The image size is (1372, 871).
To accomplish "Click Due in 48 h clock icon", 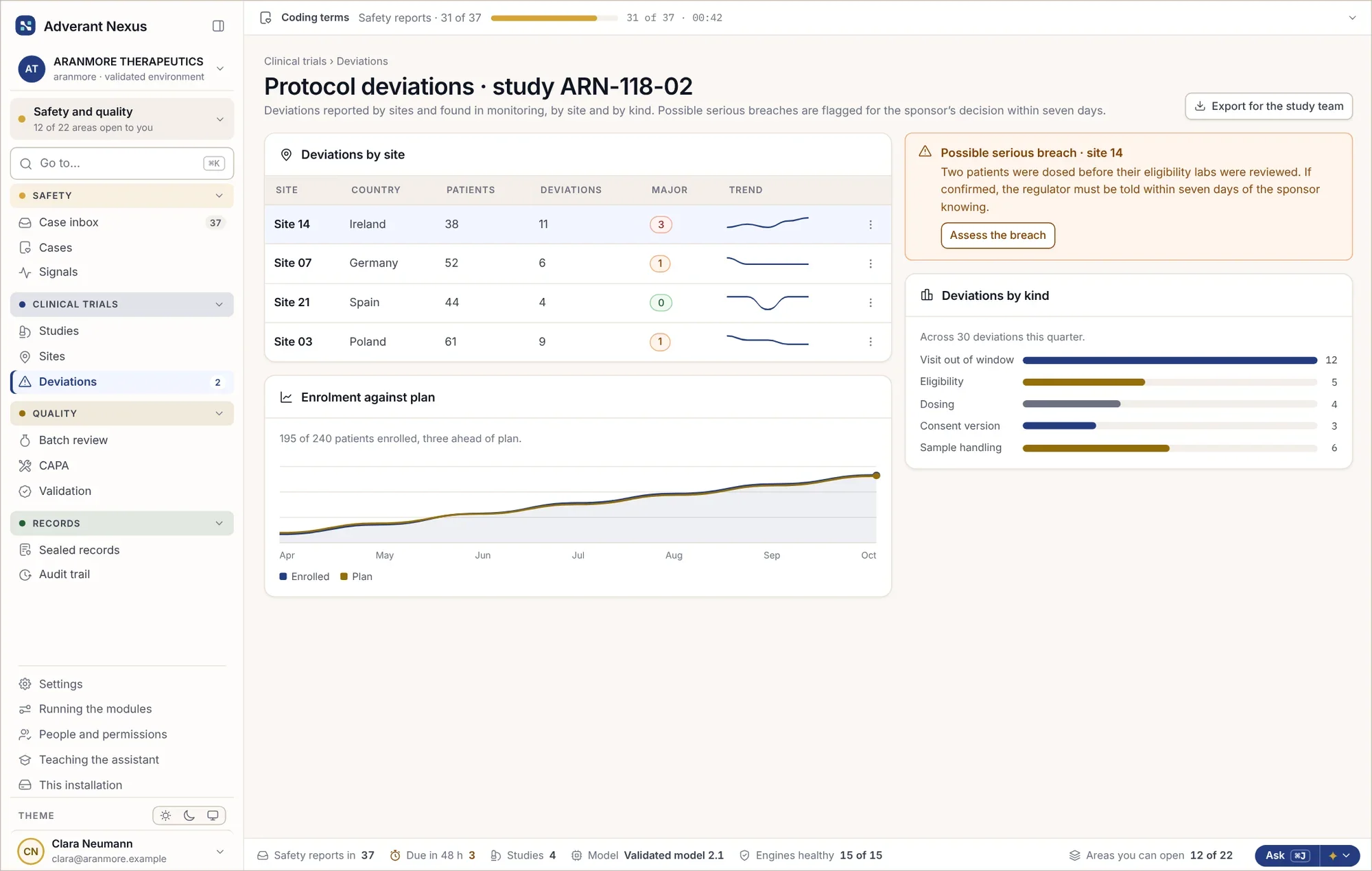I will [395, 855].
